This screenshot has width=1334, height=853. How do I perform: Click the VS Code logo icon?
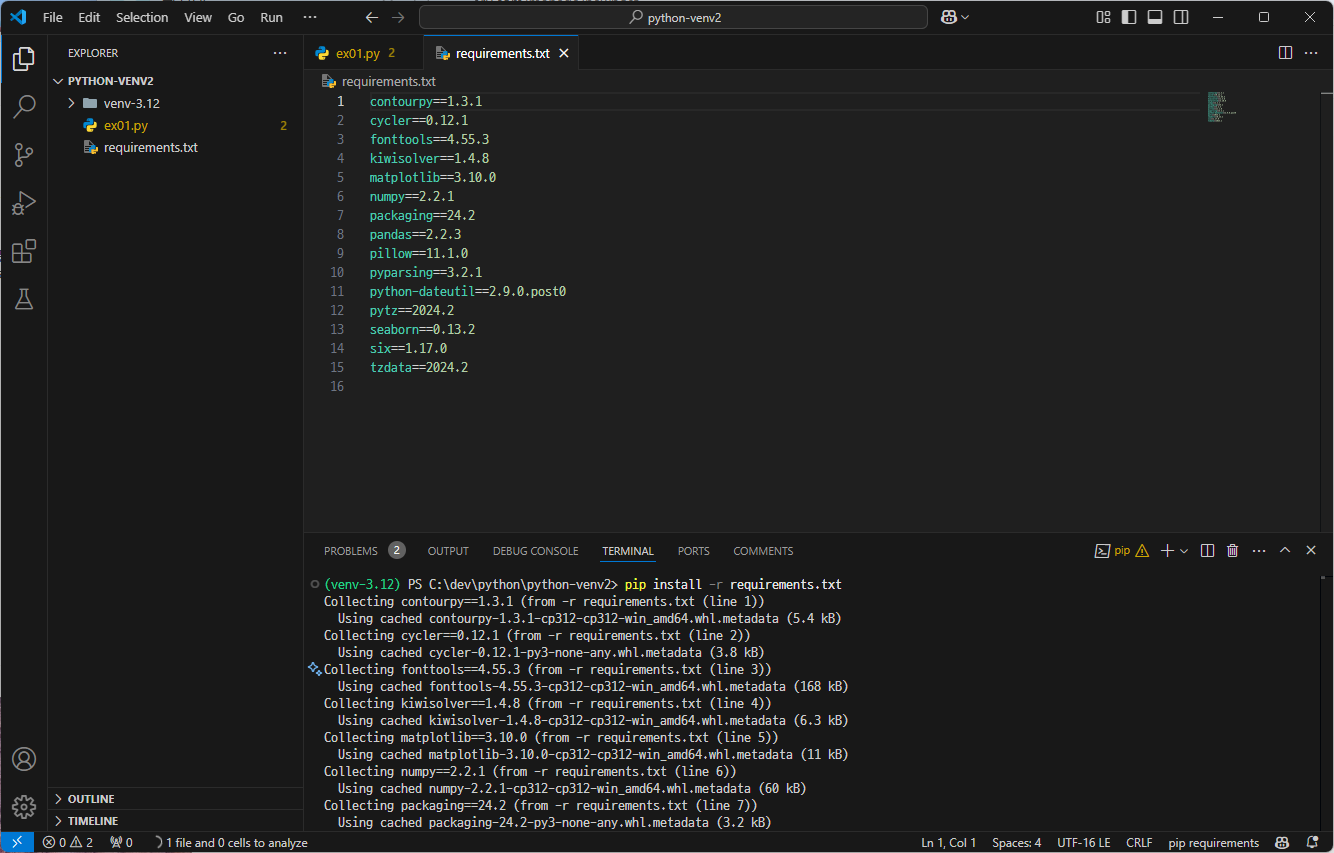click(x=17, y=17)
